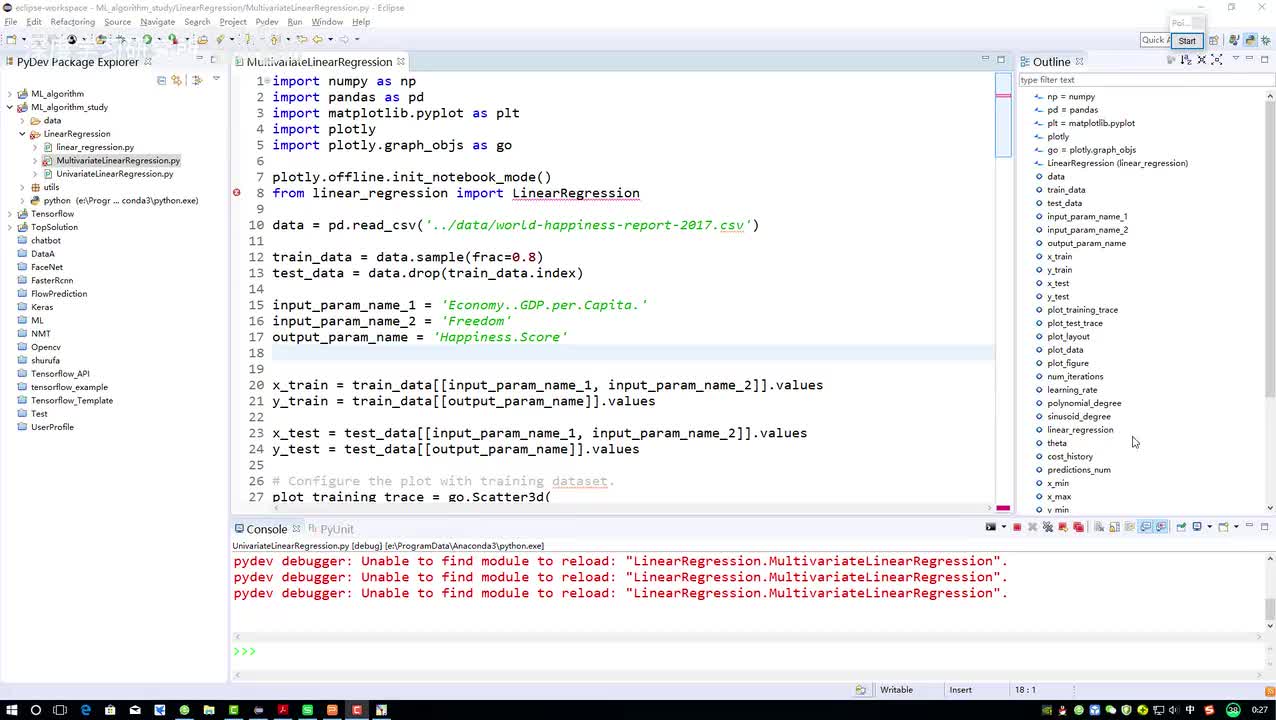Select 'np = numpy' in Outline

pos(1071,97)
